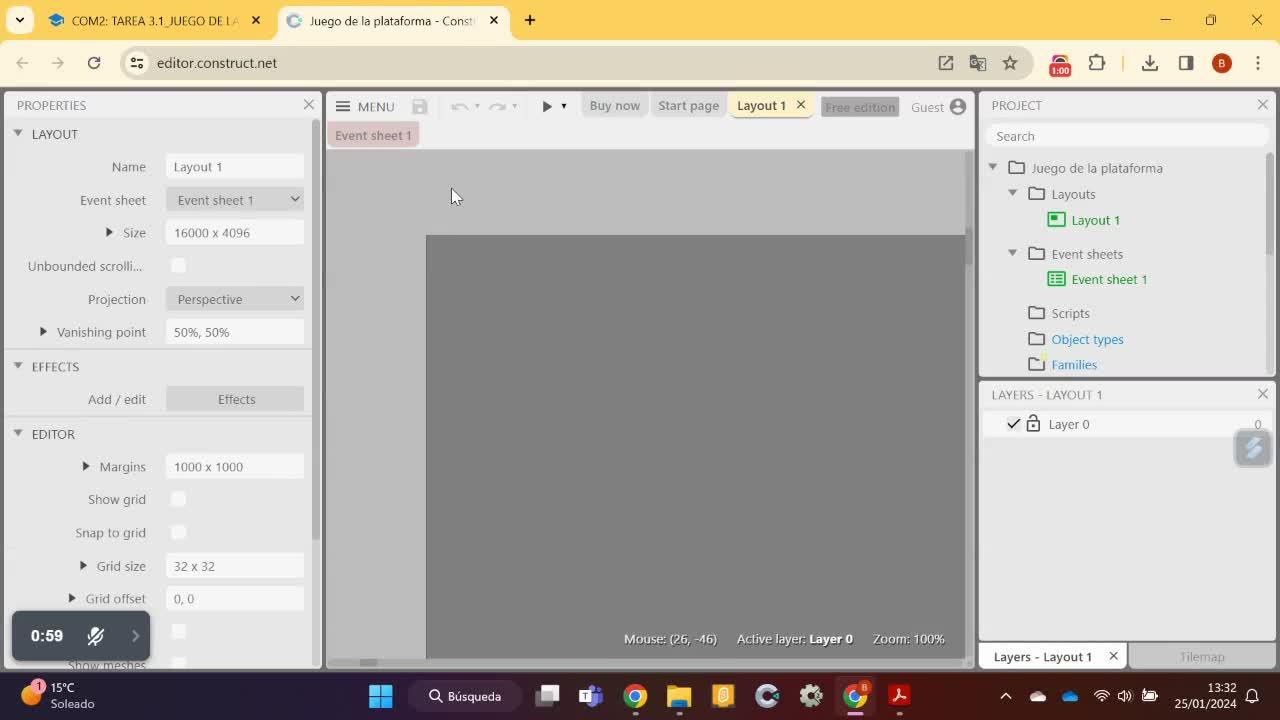Collapse the EFFECTS properties section
Viewport: 1280px width, 720px height.
point(18,366)
